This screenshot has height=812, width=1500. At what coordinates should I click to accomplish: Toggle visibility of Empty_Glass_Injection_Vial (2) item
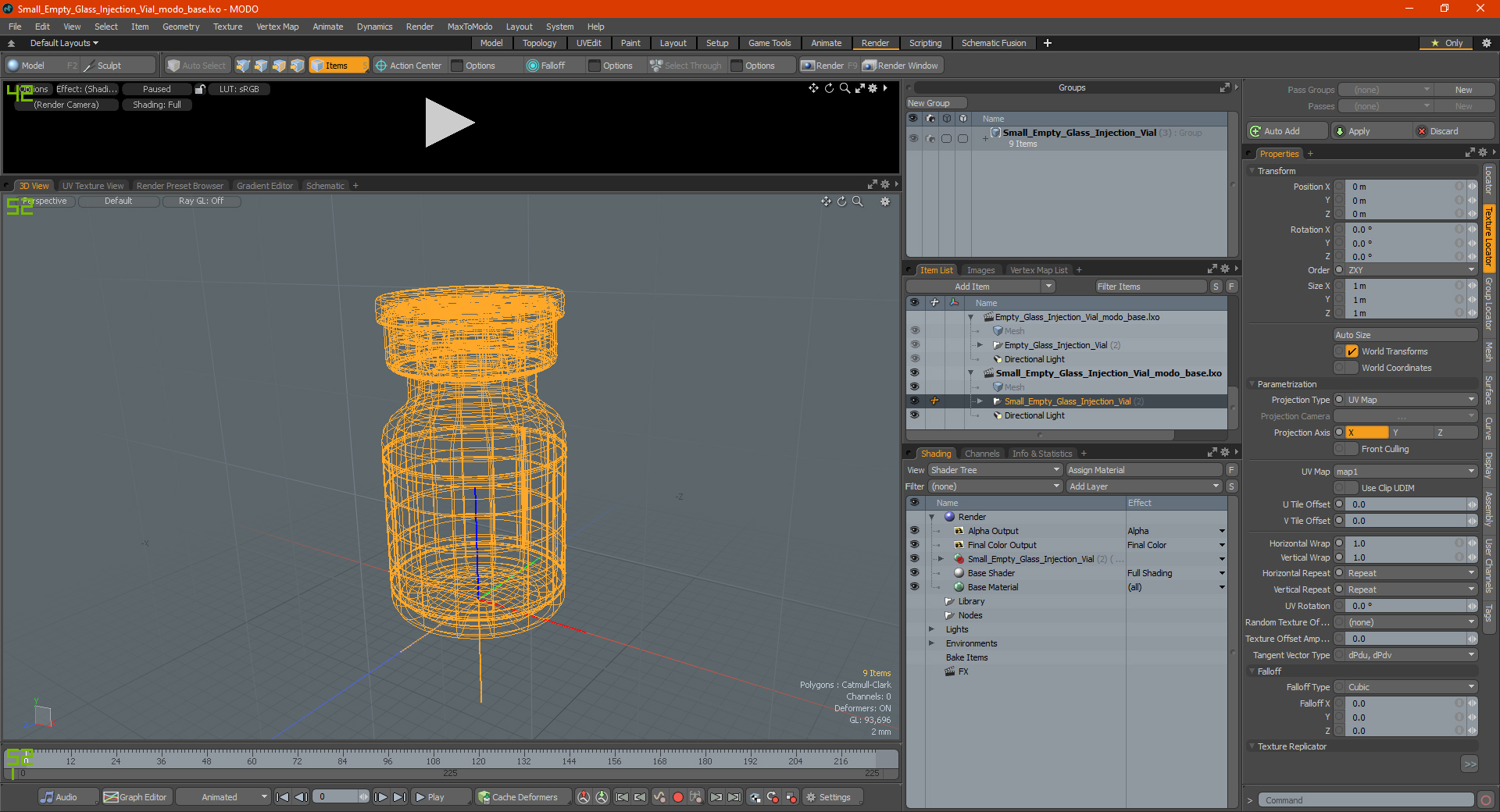(x=914, y=345)
